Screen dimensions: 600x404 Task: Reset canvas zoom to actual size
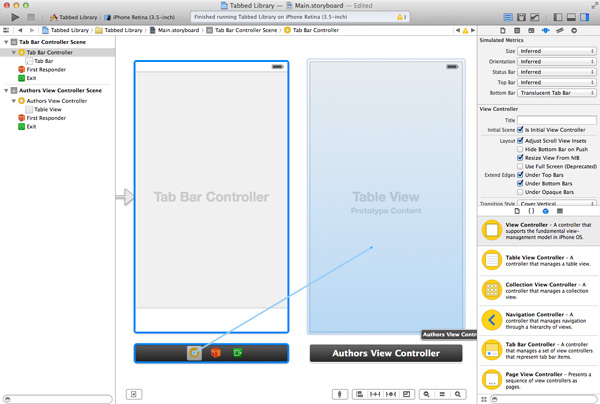tap(442, 394)
